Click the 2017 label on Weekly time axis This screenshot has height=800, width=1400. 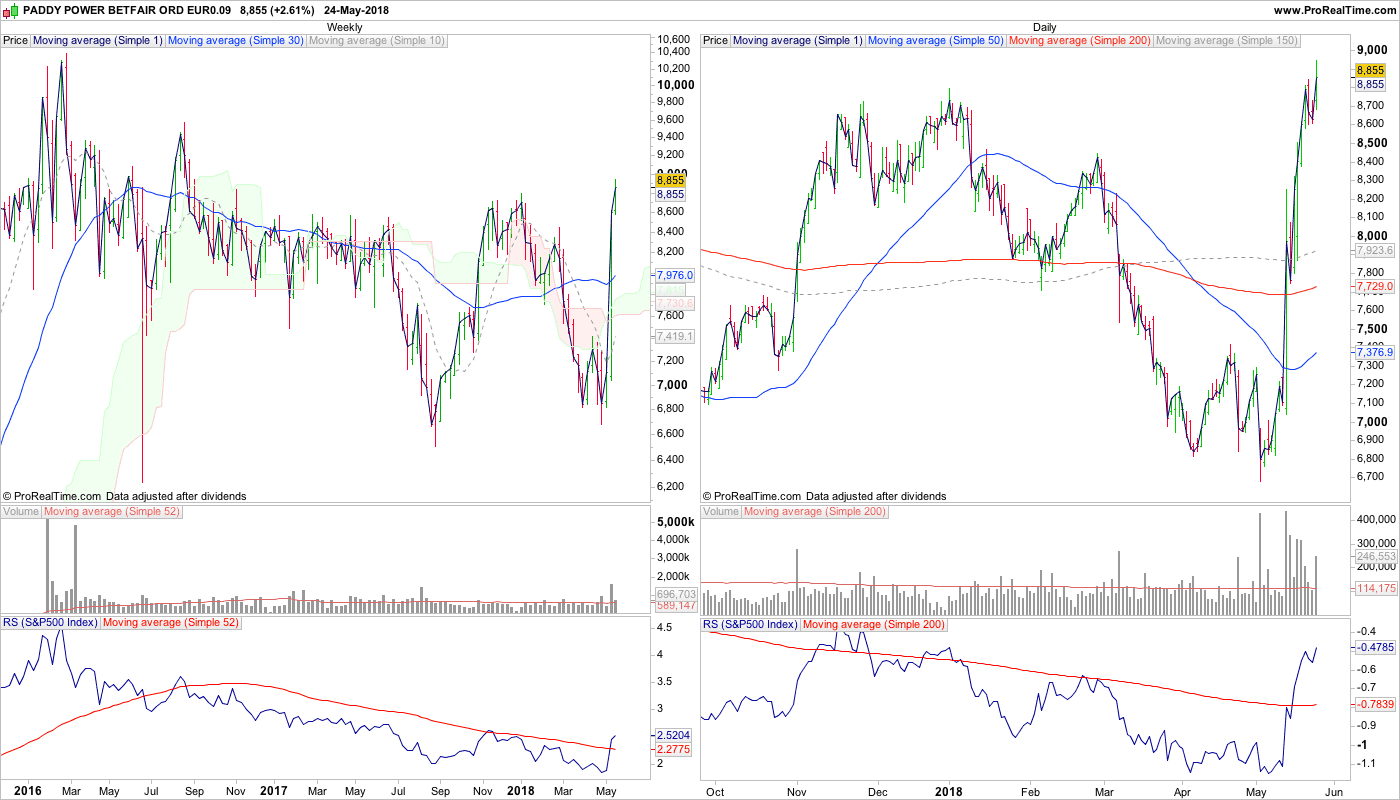coord(273,790)
